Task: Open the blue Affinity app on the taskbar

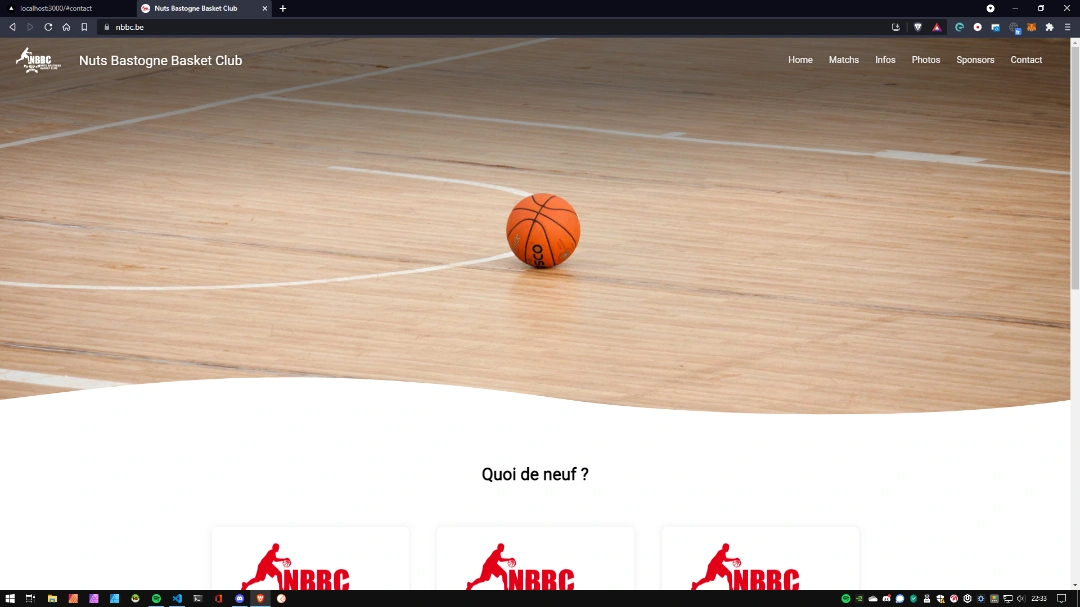Action: click(x=114, y=599)
